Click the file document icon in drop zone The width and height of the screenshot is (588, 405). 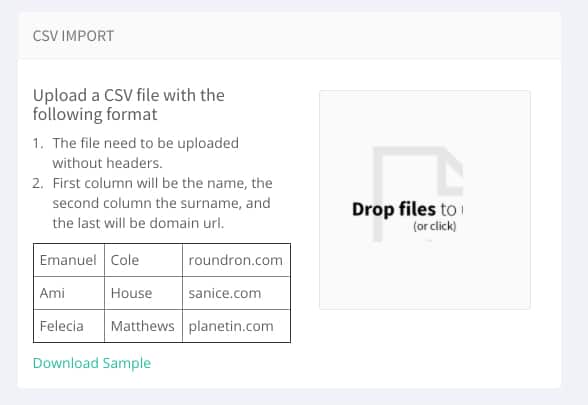pos(418,194)
